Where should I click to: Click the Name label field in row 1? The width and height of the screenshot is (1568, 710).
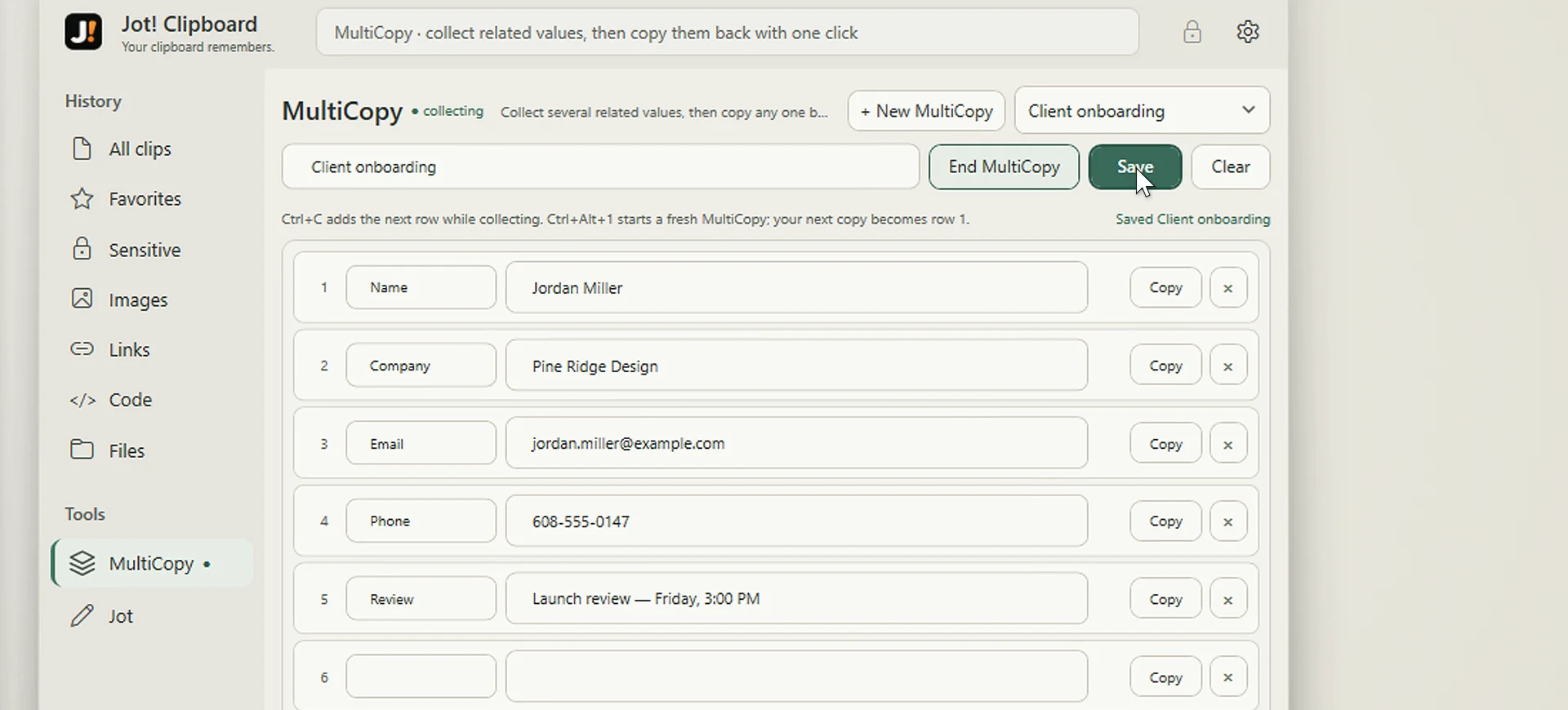(421, 287)
